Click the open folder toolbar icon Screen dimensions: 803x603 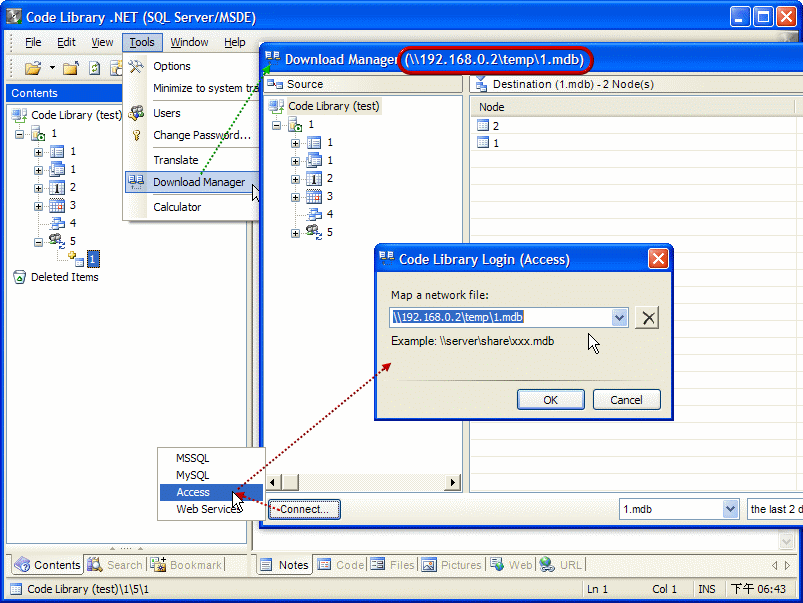(x=33, y=68)
